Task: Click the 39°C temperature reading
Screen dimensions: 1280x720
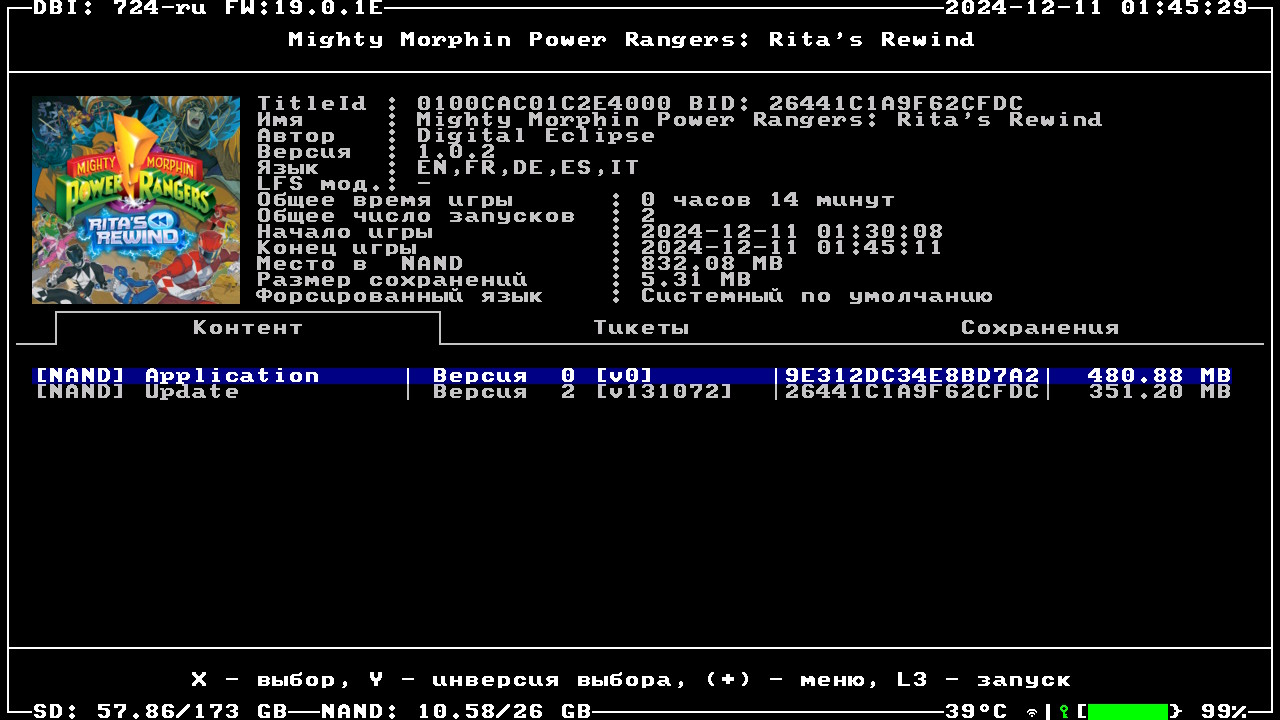Action: coord(976,711)
